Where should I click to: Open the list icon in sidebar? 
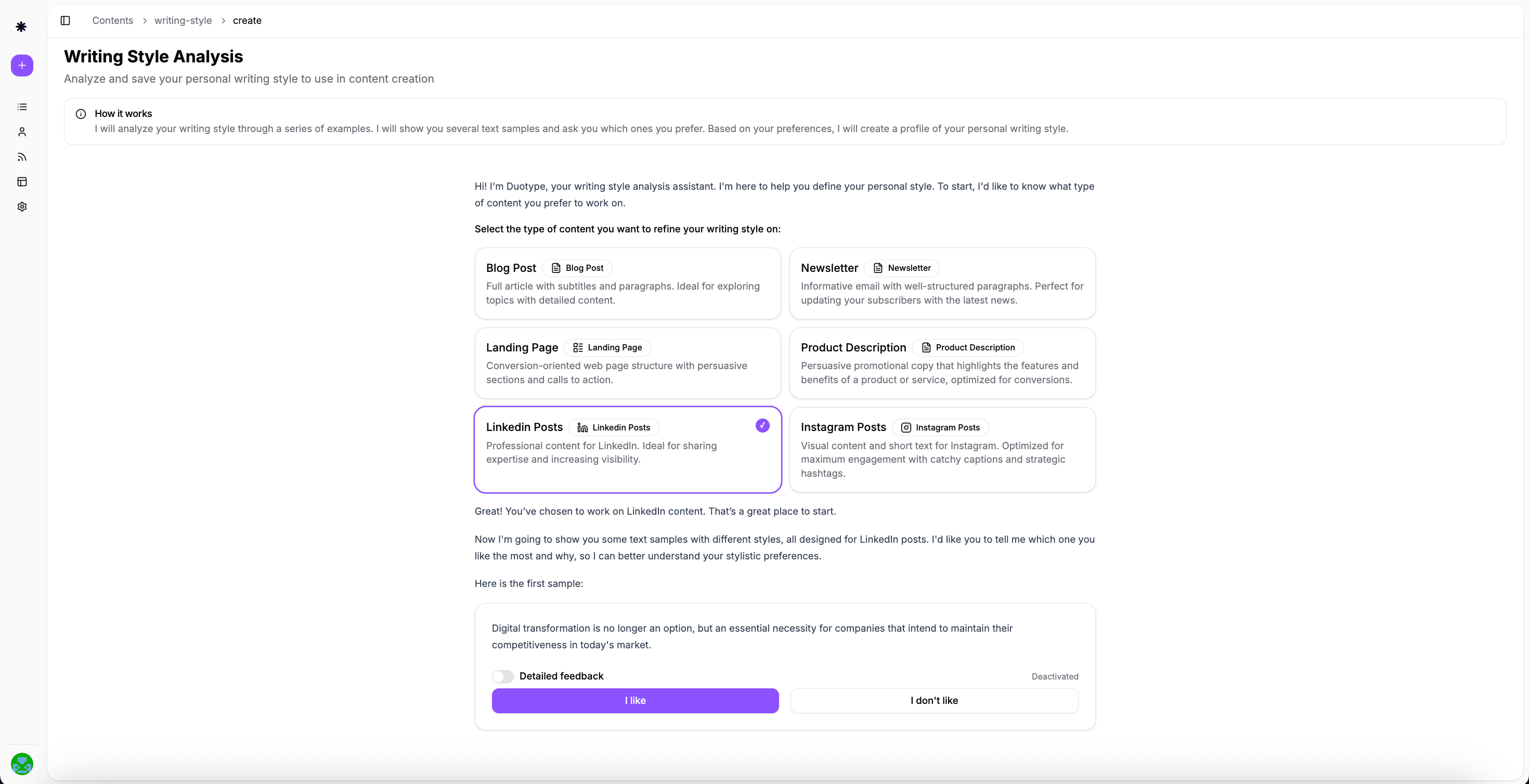click(x=22, y=107)
